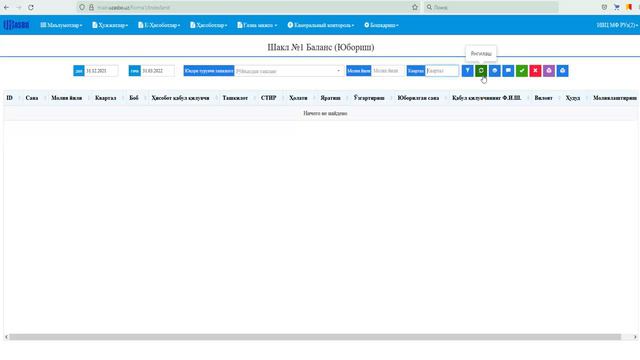Sort by the Юборилган сана column header
The width and height of the screenshot is (640, 360).
(418, 98)
